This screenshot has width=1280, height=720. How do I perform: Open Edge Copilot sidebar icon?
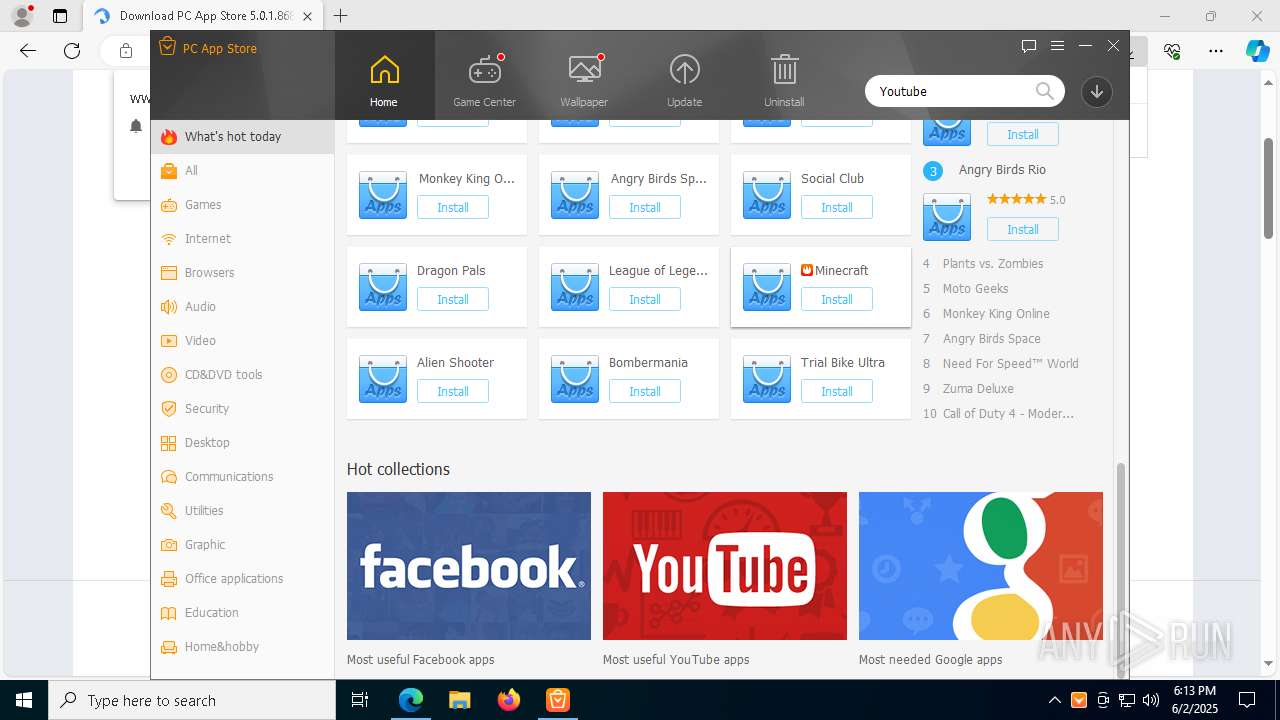pos(1257,51)
